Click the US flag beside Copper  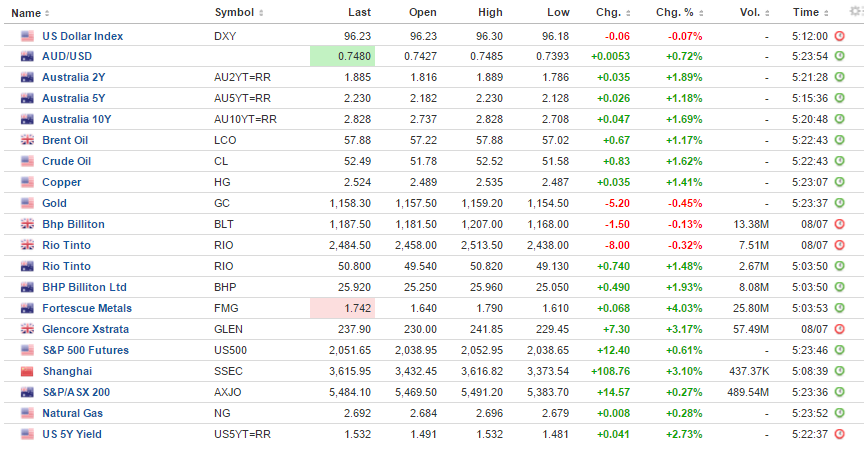(26, 182)
